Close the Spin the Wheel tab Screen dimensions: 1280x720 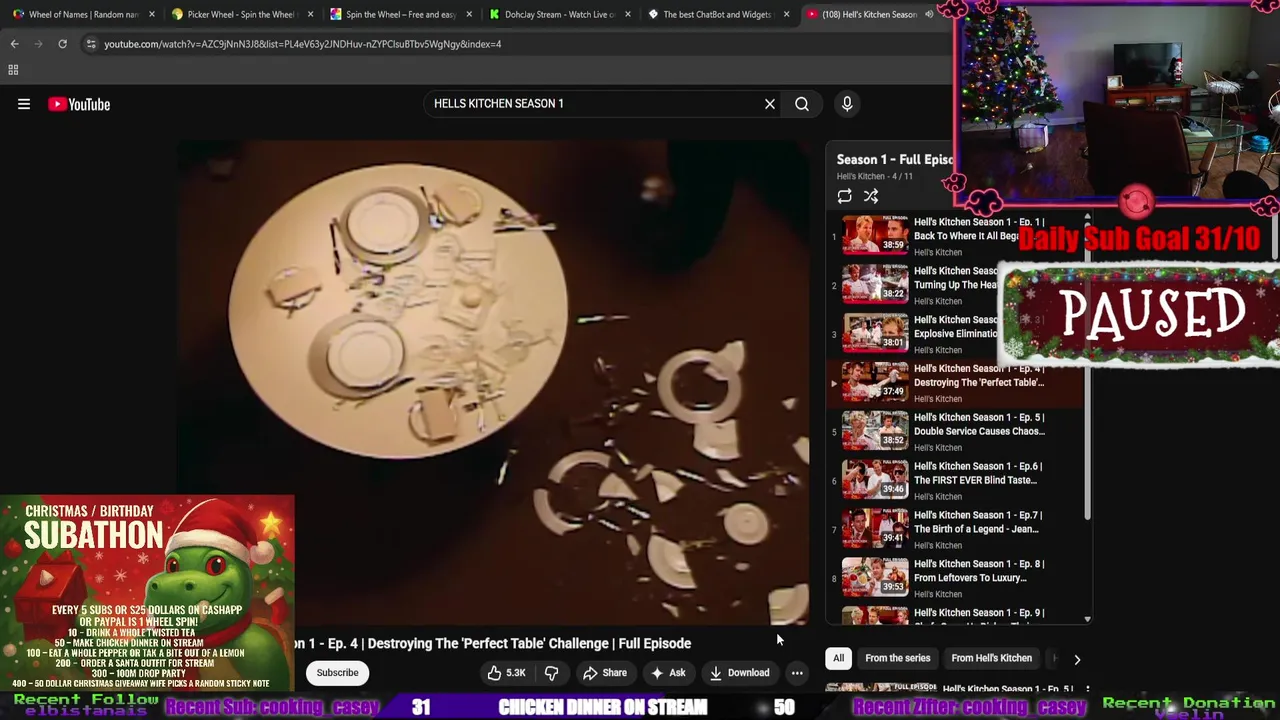[x=469, y=15]
